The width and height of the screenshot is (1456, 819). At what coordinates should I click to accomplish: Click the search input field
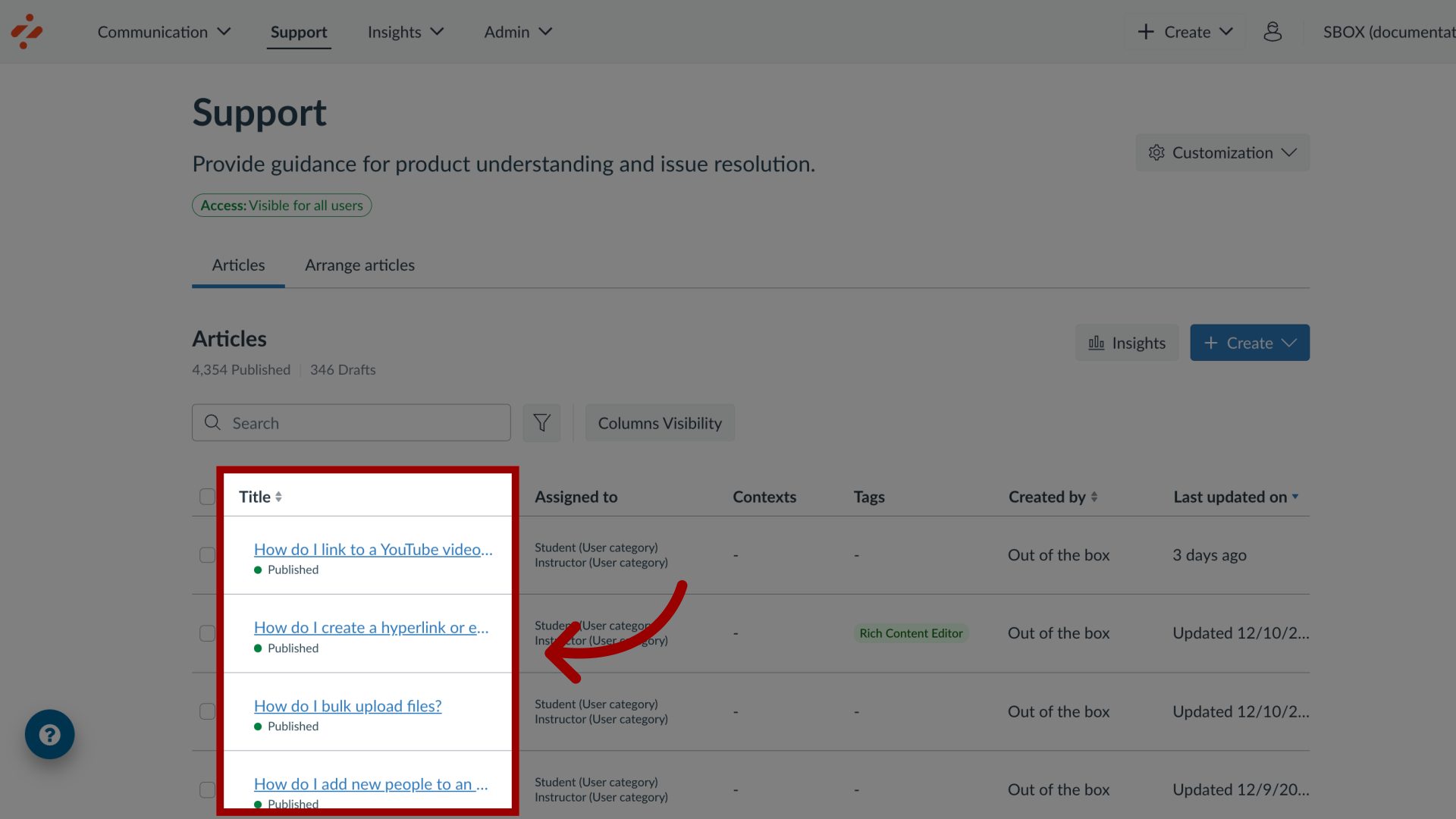351,422
